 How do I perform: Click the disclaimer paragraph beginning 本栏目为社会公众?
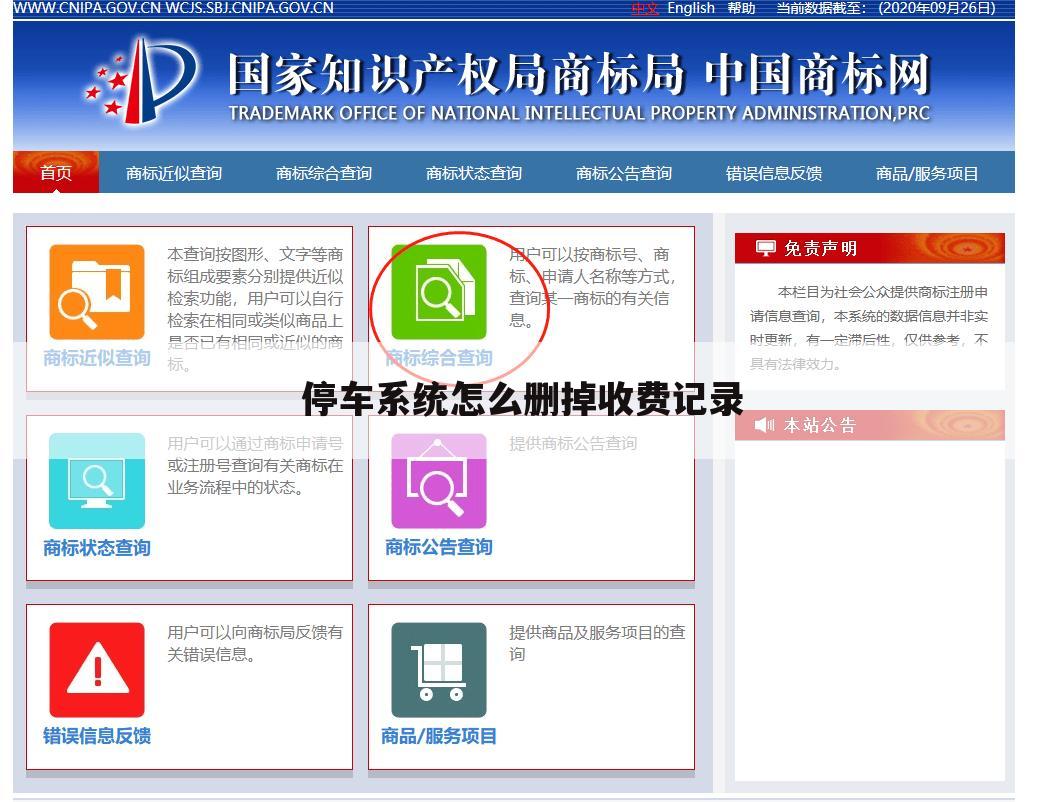pos(869,328)
